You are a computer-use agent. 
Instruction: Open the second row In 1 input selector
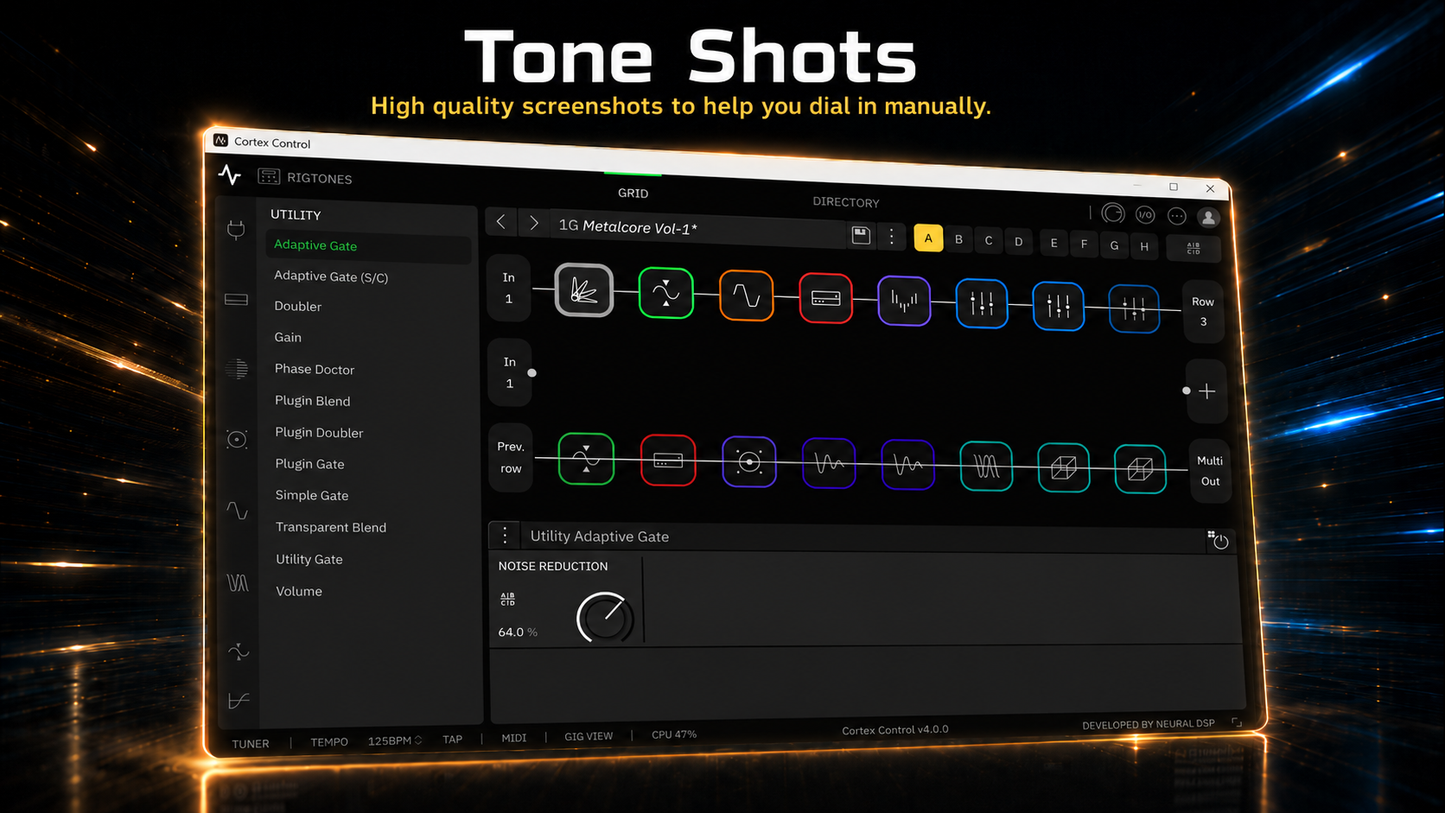click(509, 372)
